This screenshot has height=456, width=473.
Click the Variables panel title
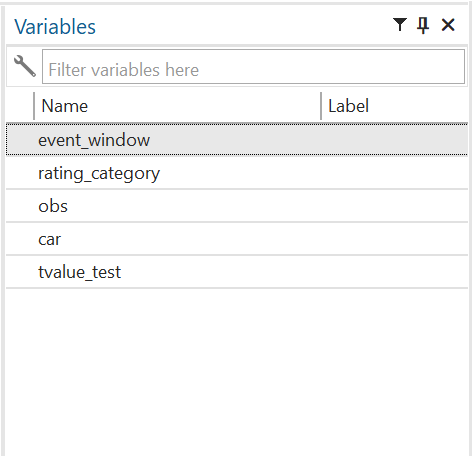click(x=55, y=27)
